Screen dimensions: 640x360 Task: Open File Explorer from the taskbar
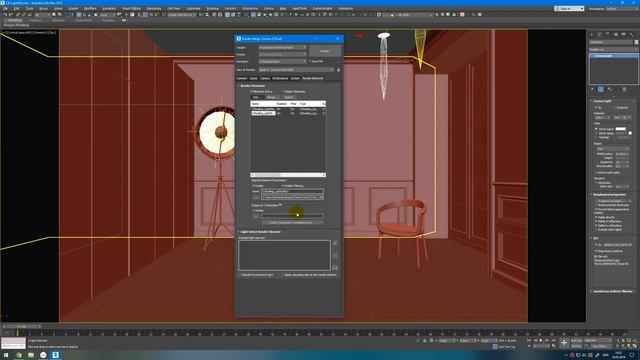pos(31,355)
